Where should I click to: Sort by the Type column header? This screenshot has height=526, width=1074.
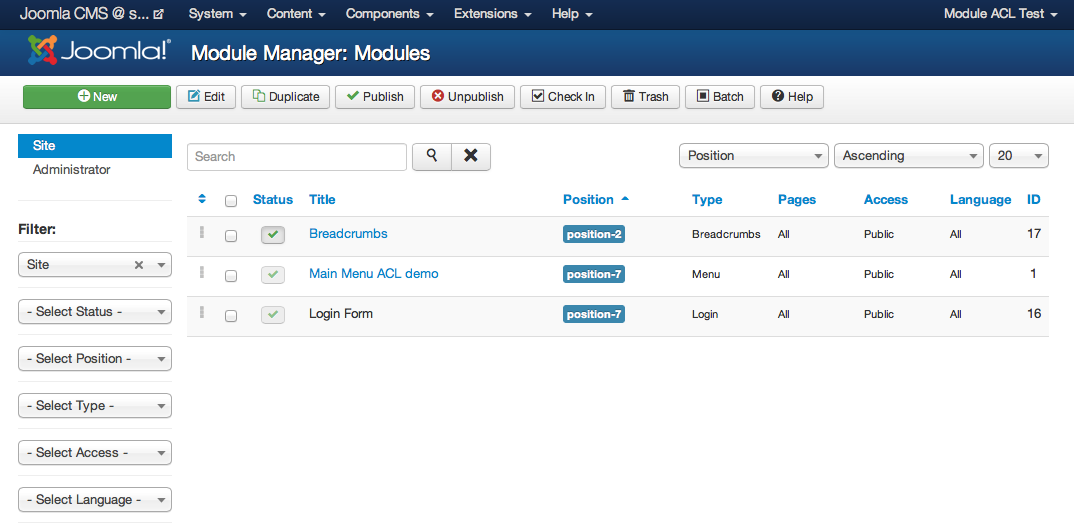707,199
